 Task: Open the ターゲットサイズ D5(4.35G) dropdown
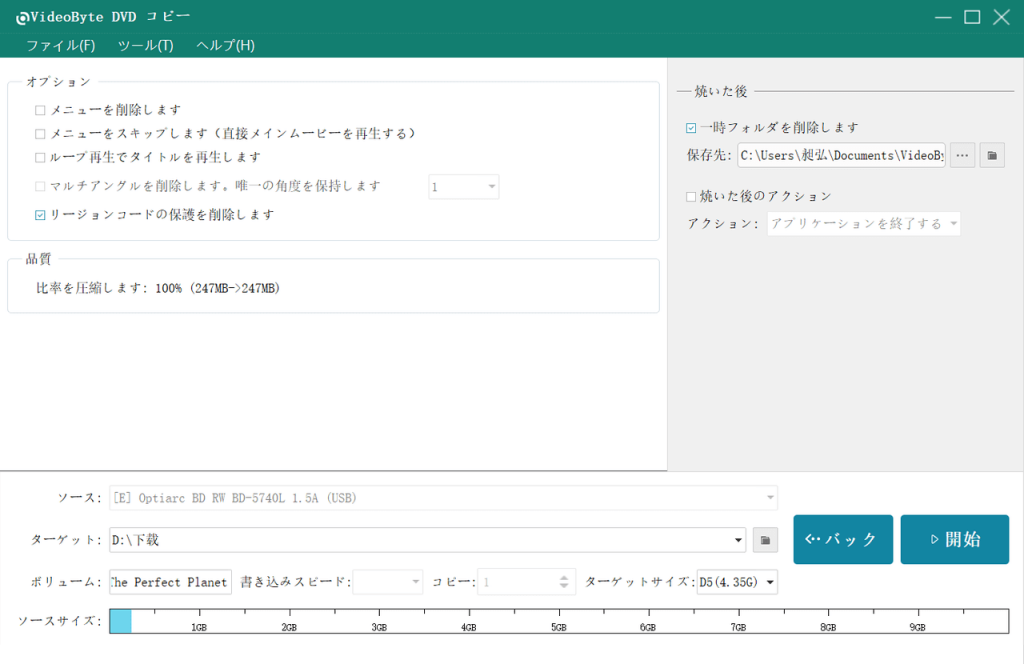pos(769,581)
